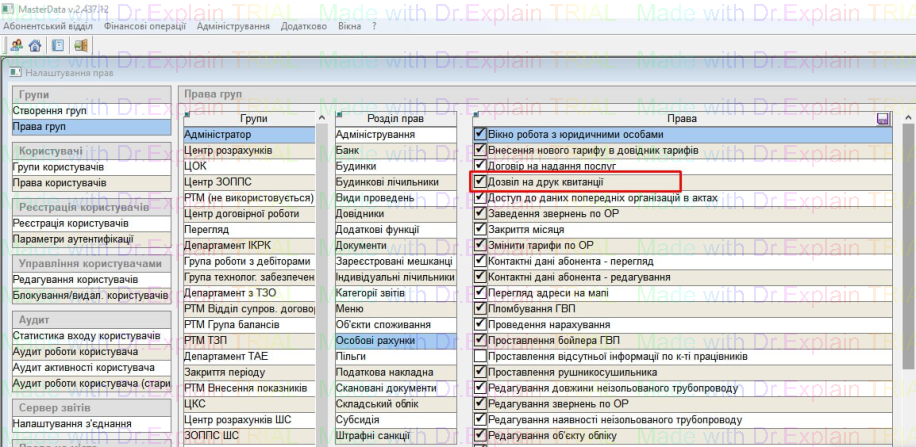
Task: Enable Проставлення відсутньої інформації по к-ті працівників
Action: (x=481, y=357)
